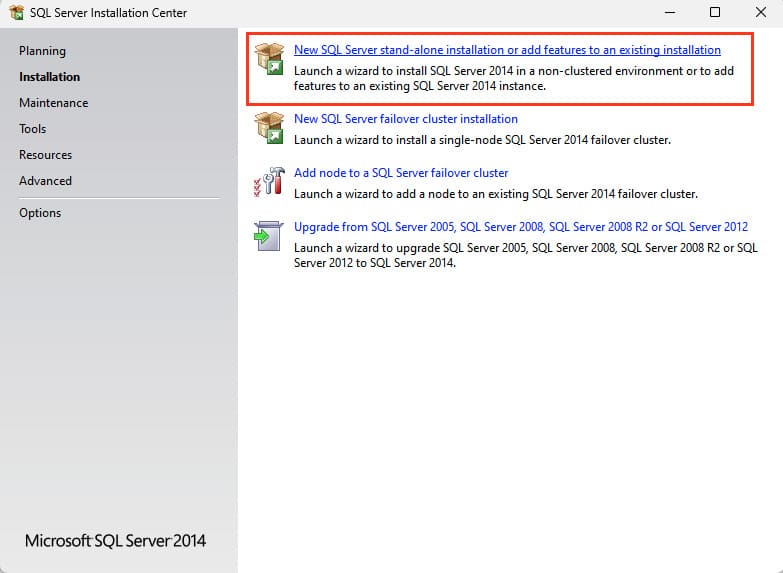Click text about upgrading to SQL Server 2014
The height and width of the screenshot is (573, 783).
click(526, 255)
